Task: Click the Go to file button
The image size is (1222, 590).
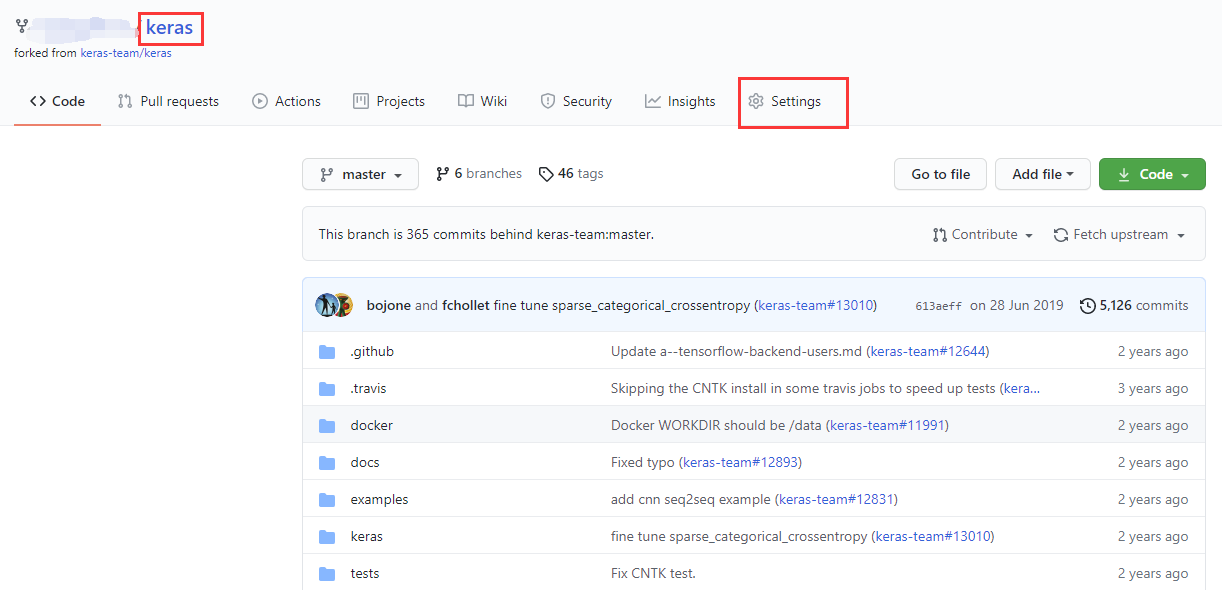Action: pos(940,174)
